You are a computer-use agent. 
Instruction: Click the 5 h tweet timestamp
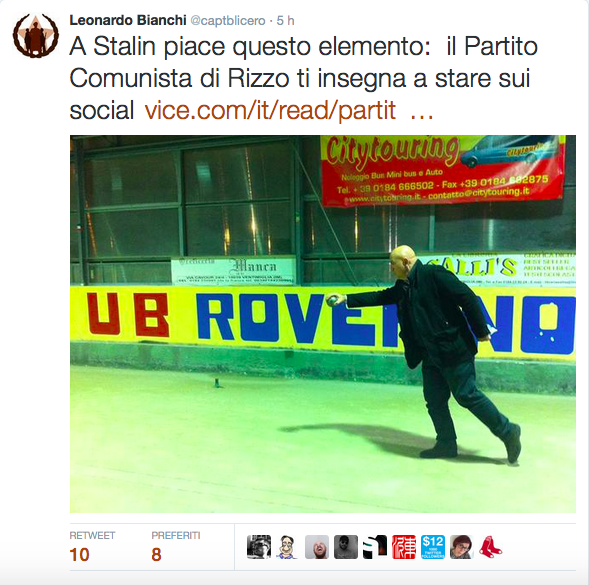(x=285, y=20)
